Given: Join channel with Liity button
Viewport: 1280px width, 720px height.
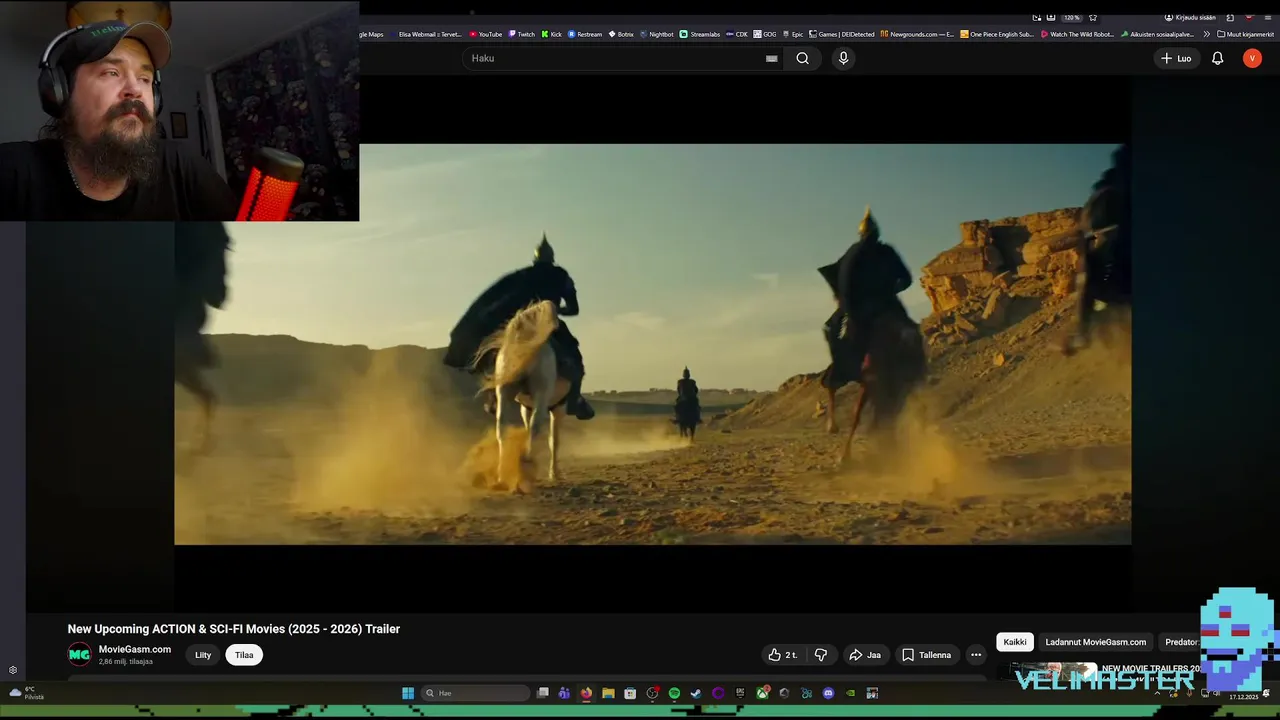Looking at the screenshot, I should point(203,655).
